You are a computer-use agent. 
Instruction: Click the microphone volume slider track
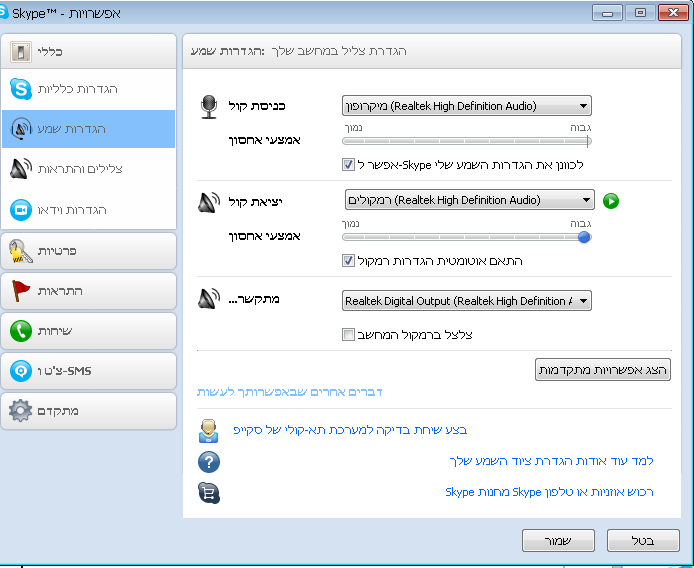pyautogui.click(x=467, y=141)
